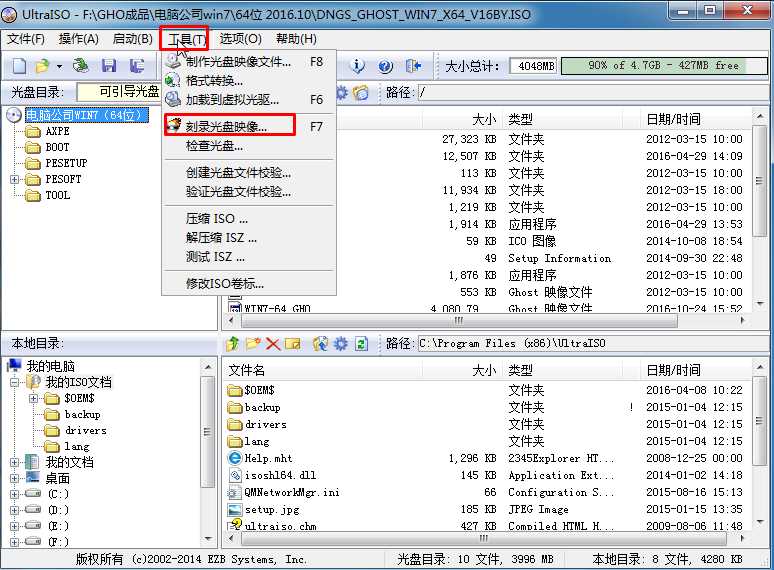Collapse the 我的ISO文档 tree node
774x570 pixels.
coord(14,382)
